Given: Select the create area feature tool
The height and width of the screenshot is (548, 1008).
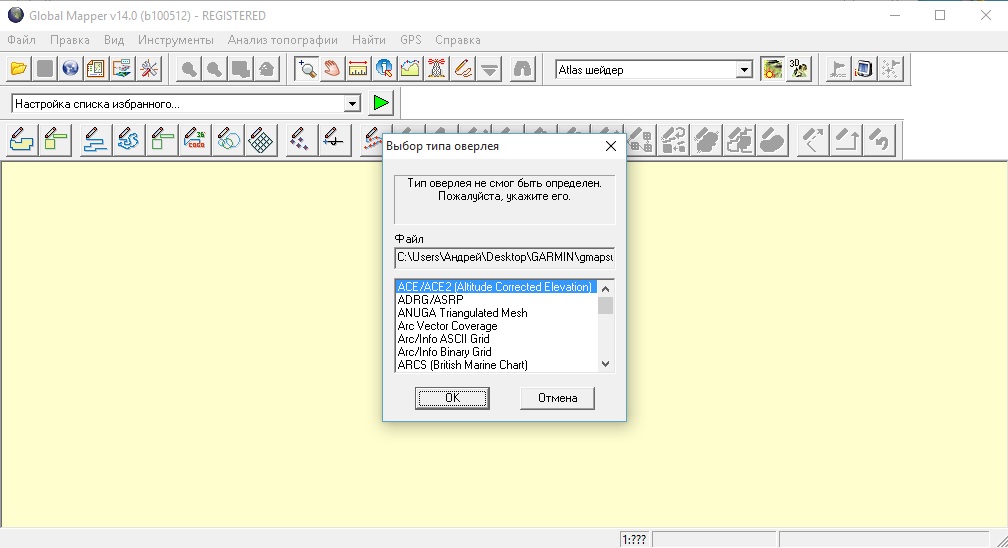Looking at the screenshot, I should click(x=22, y=140).
